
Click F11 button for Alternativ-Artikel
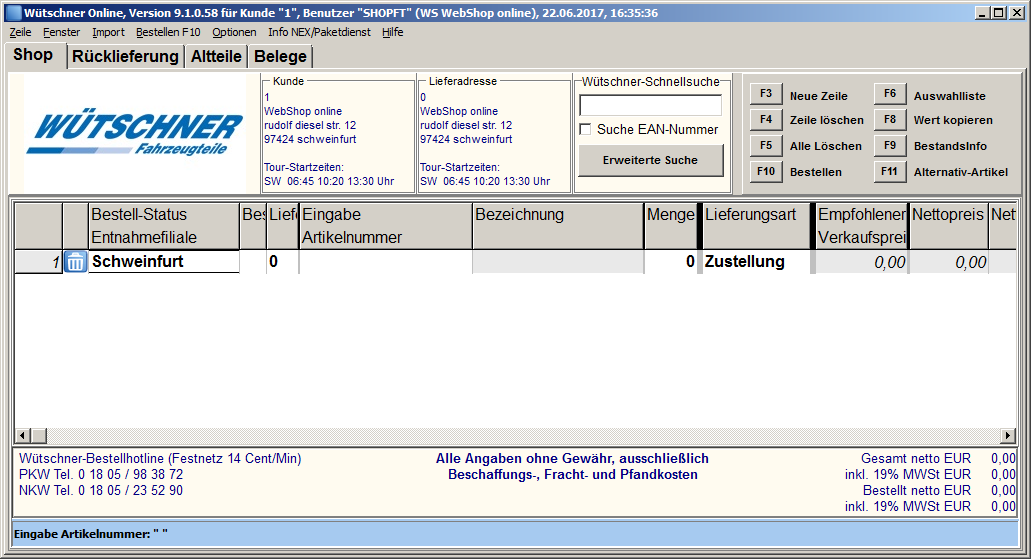(890, 172)
